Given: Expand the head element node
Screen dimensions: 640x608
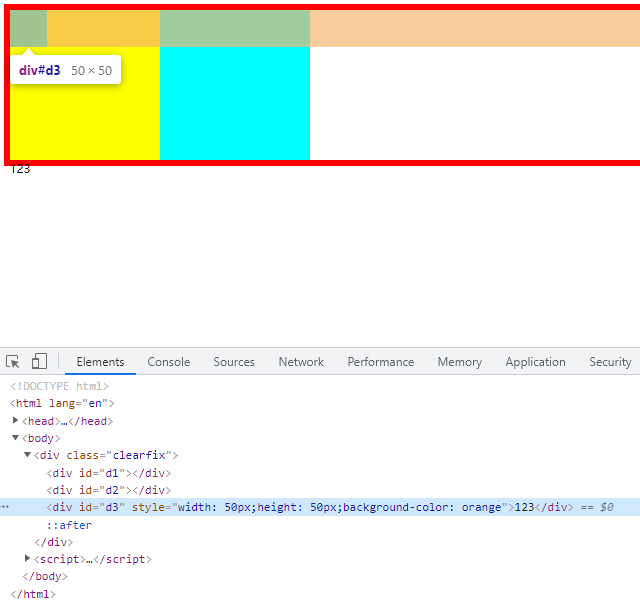Looking at the screenshot, I should pos(15,420).
